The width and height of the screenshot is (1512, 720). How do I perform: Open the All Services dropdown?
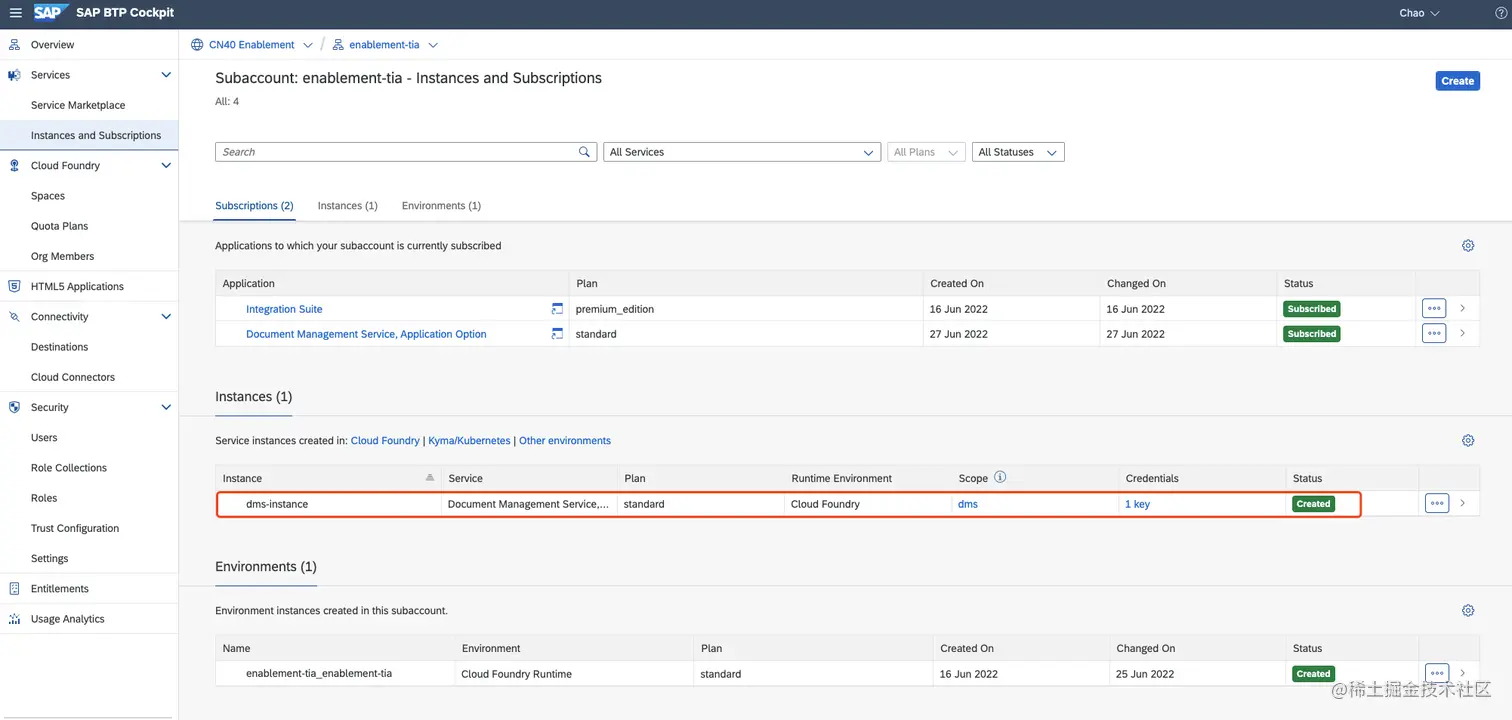(x=741, y=152)
